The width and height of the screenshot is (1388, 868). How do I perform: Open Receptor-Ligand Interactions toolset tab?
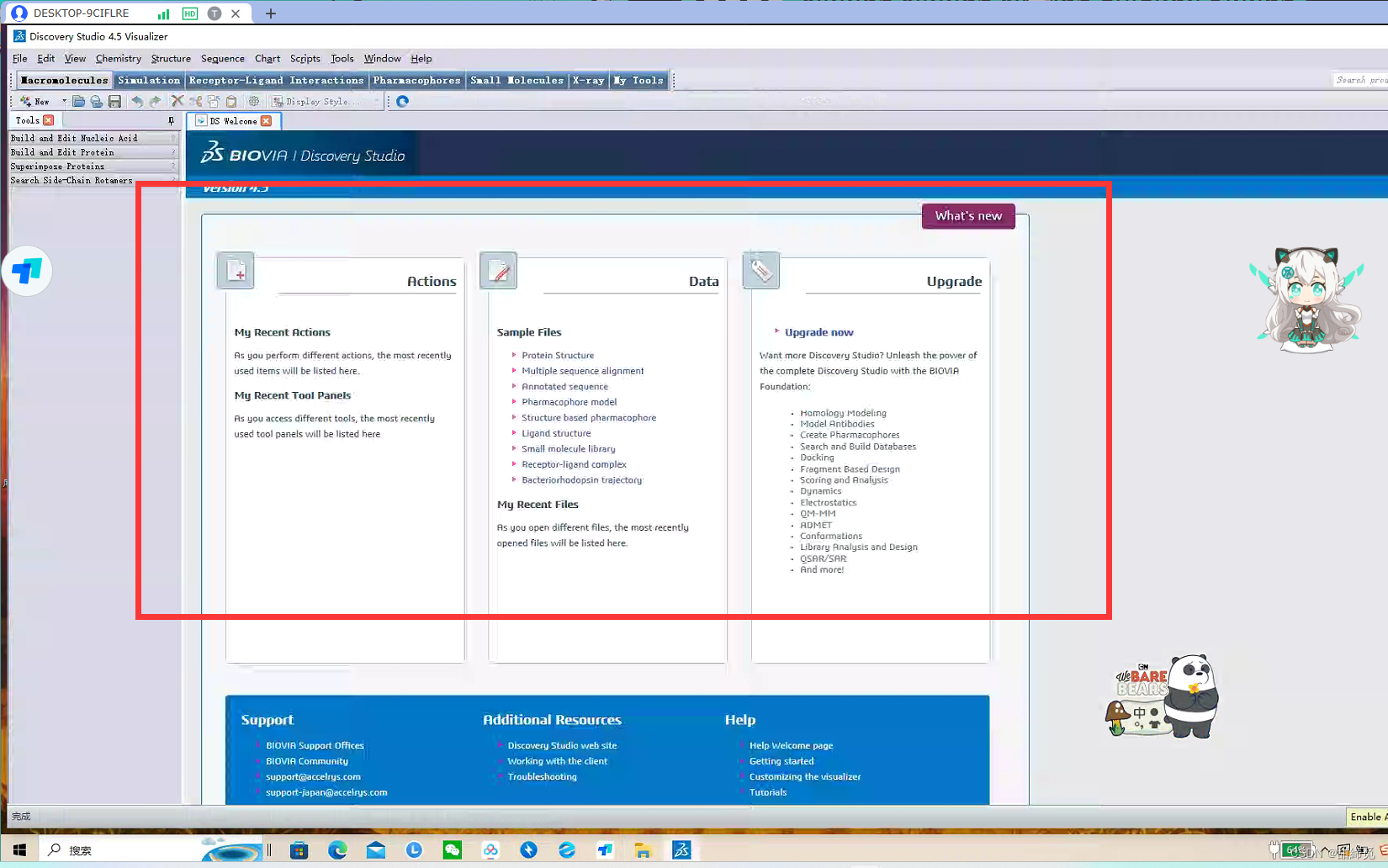click(x=277, y=81)
